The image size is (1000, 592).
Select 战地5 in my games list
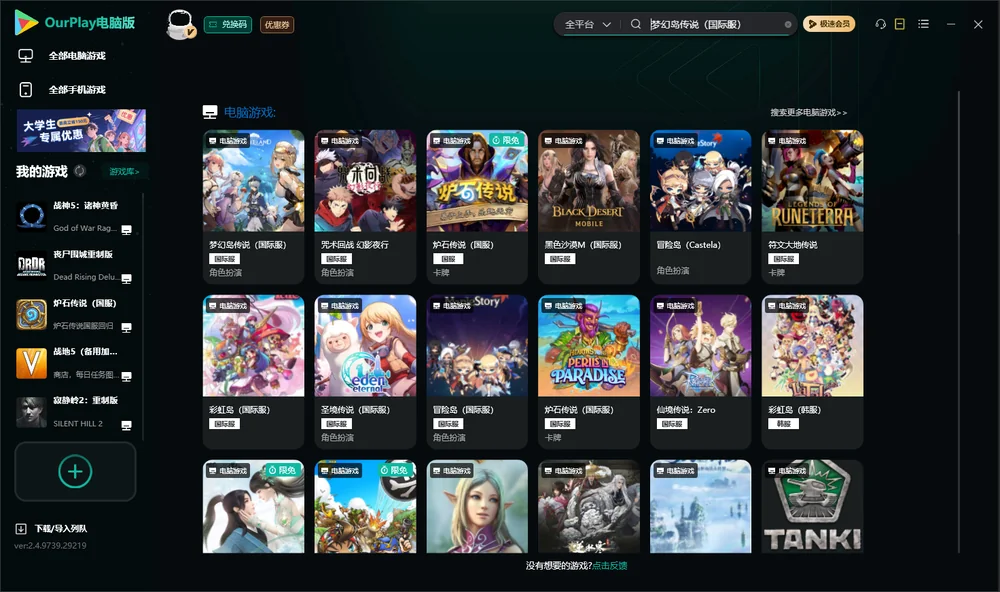(x=74, y=363)
